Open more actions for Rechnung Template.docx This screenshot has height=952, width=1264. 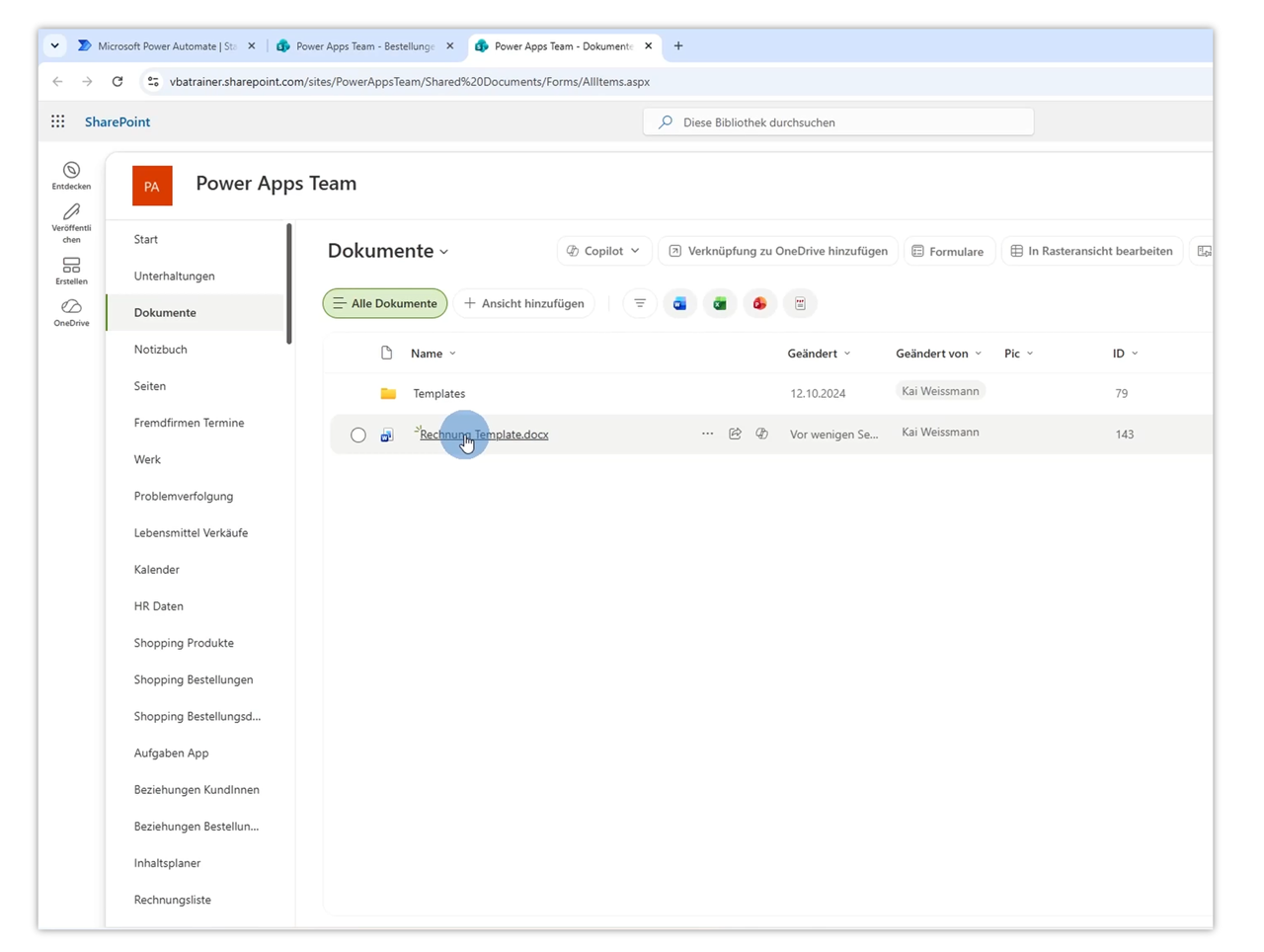[707, 434]
